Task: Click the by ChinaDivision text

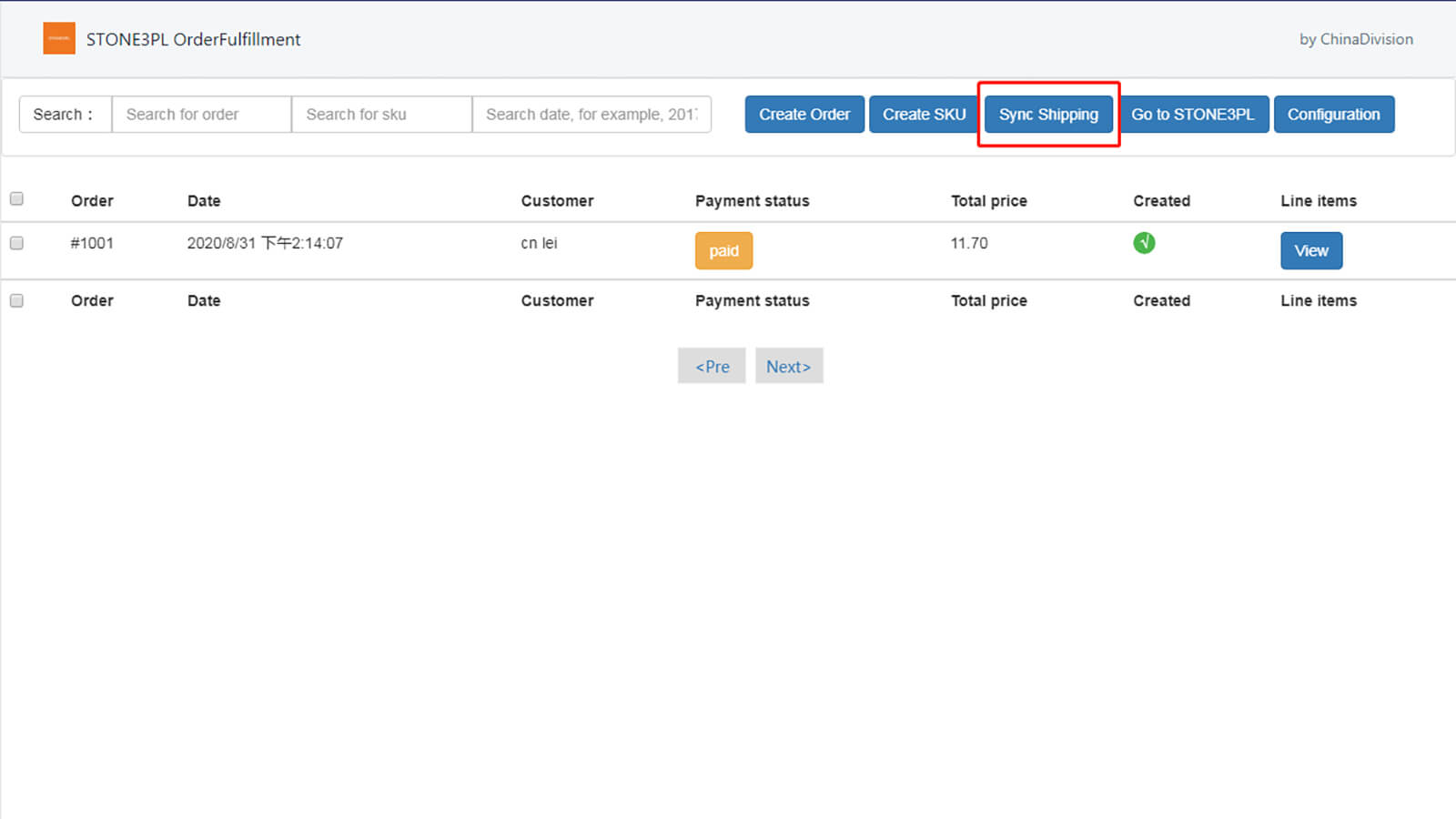Action: [1356, 39]
